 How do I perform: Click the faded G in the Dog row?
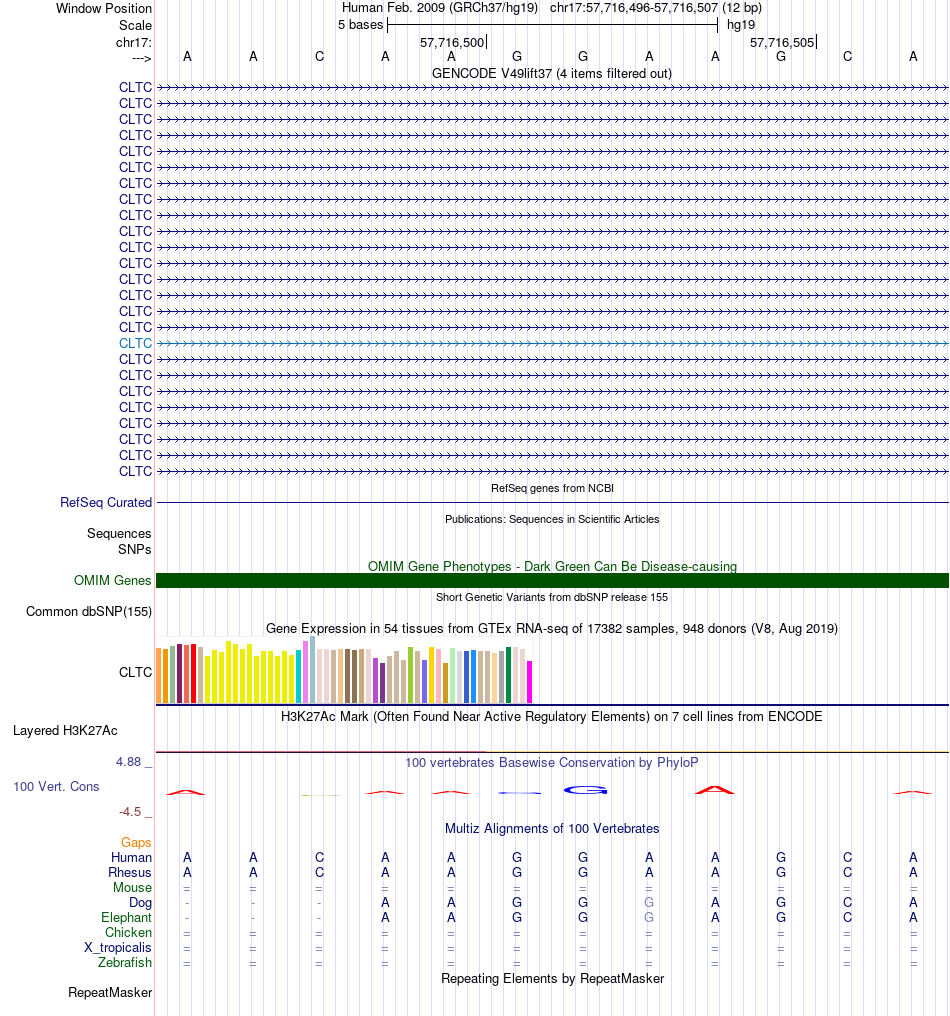(649, 903)
